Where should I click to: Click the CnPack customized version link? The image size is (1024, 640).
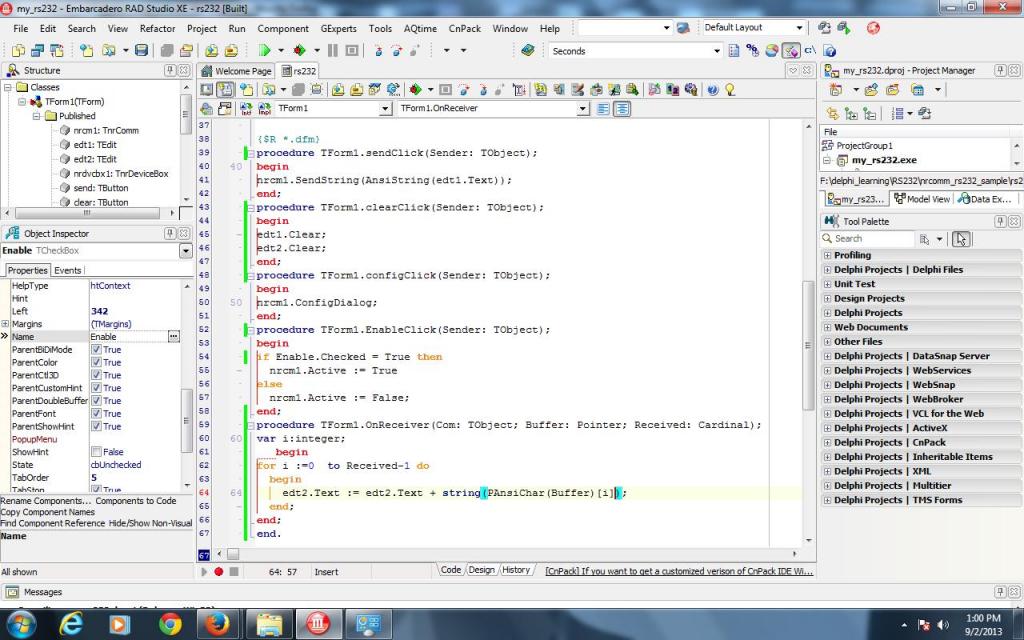point(679,571)
